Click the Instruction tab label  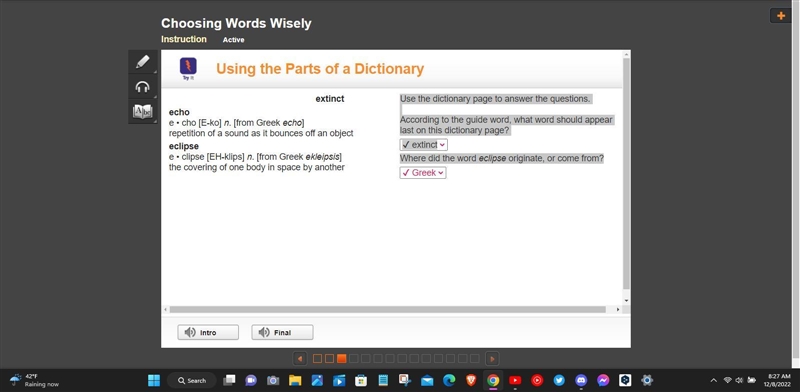[x=184, y=39]
